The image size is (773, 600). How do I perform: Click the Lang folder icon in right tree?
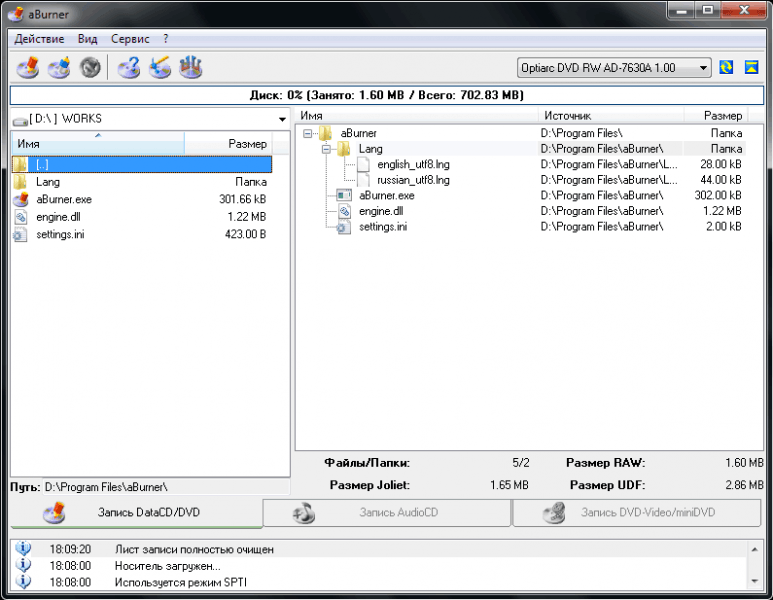344,149
